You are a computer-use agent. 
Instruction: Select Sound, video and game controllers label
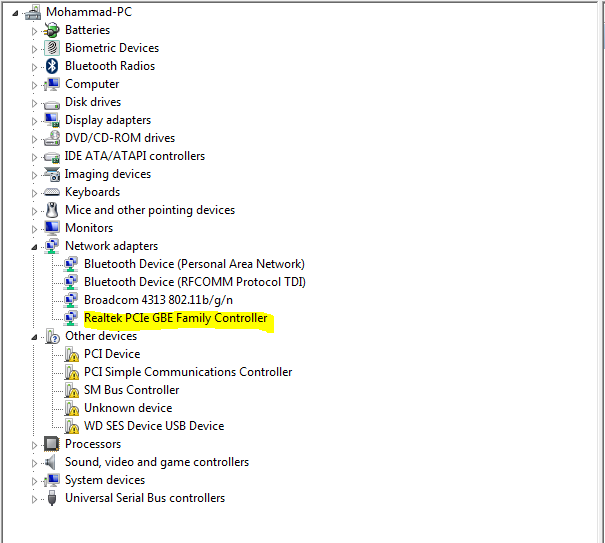[157, 462]
